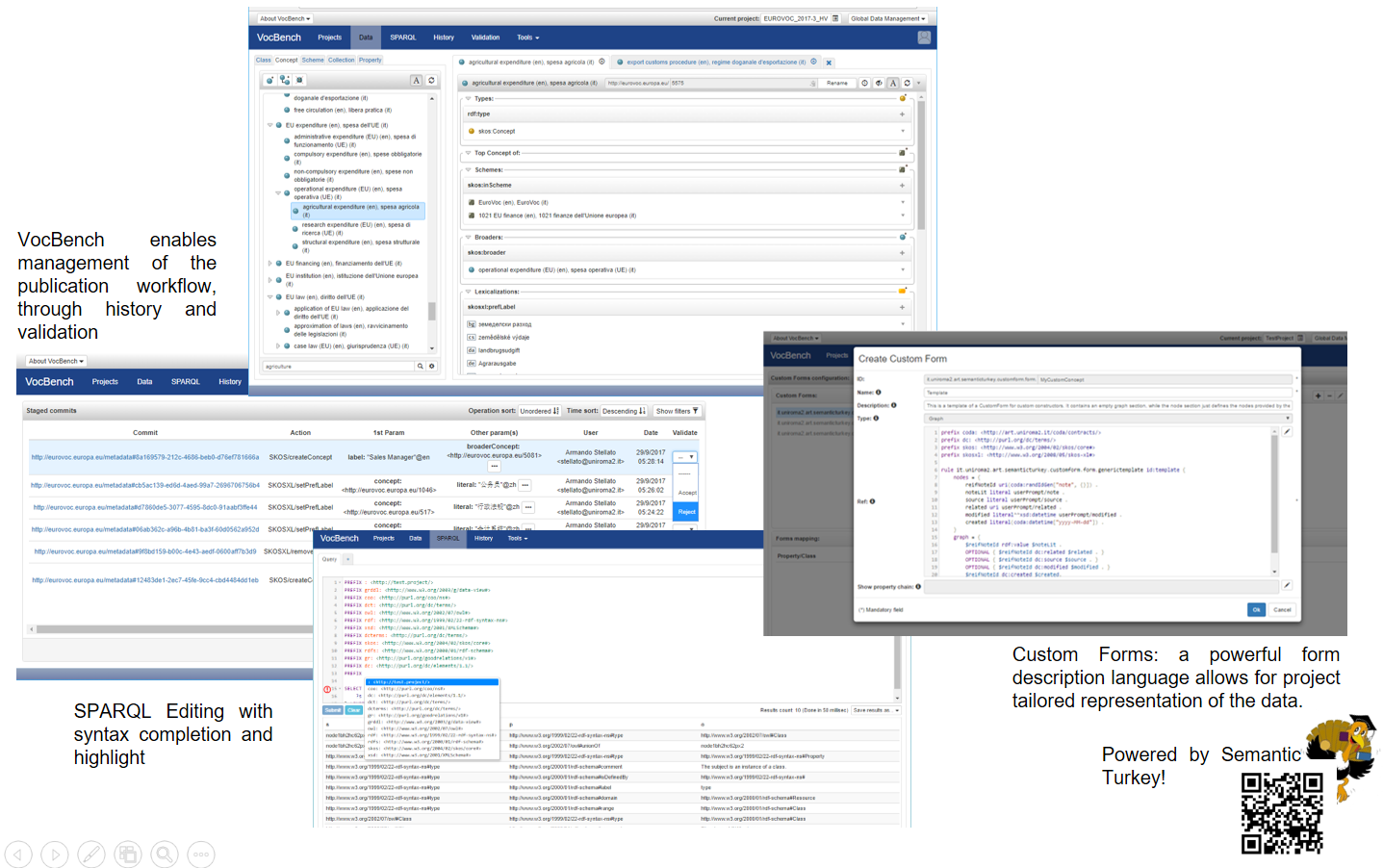Click the plus on the skos:inScheme row

[902, 185]
